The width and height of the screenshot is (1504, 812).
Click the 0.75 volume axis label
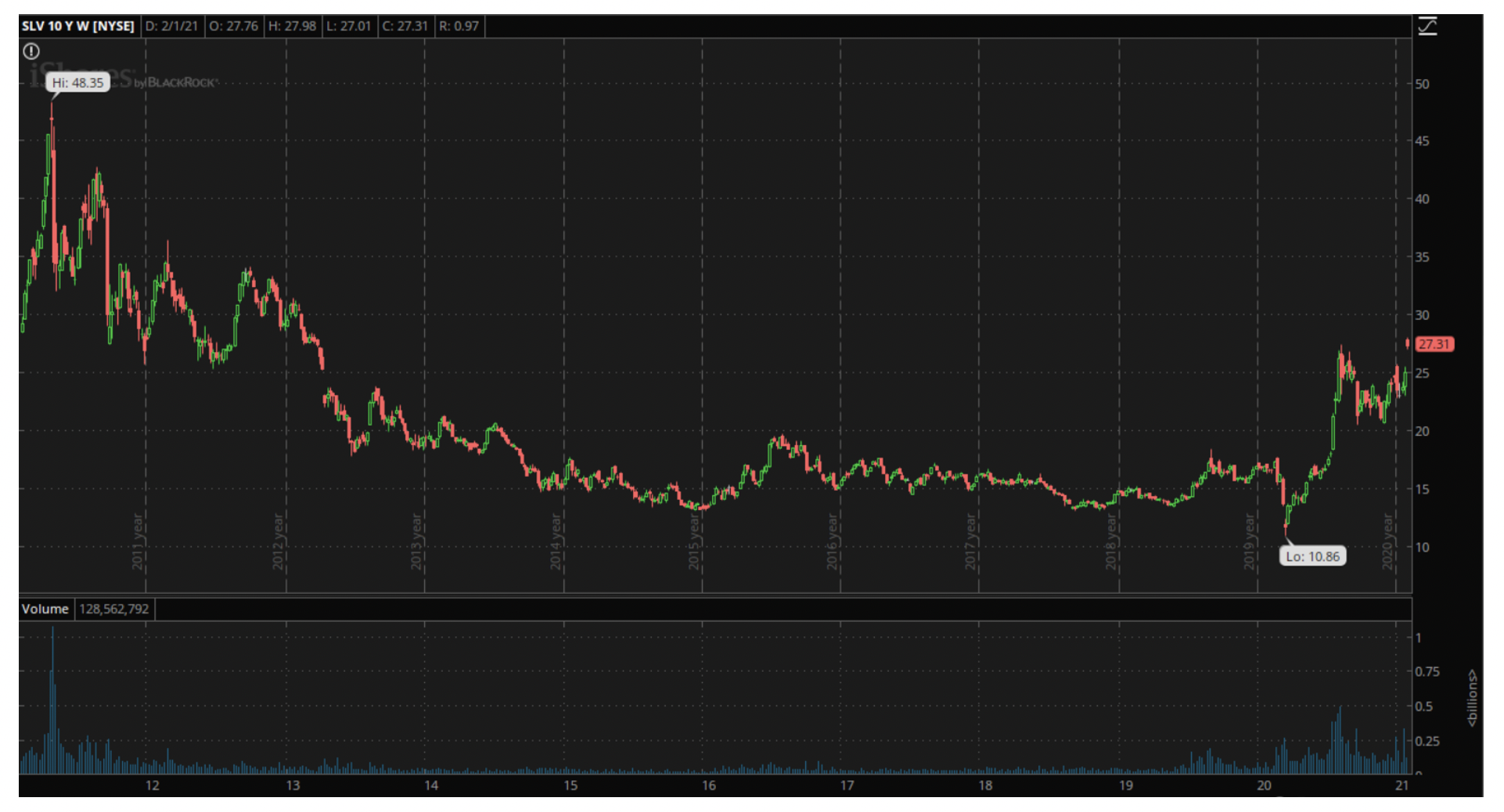click(x=1427, y=671)
